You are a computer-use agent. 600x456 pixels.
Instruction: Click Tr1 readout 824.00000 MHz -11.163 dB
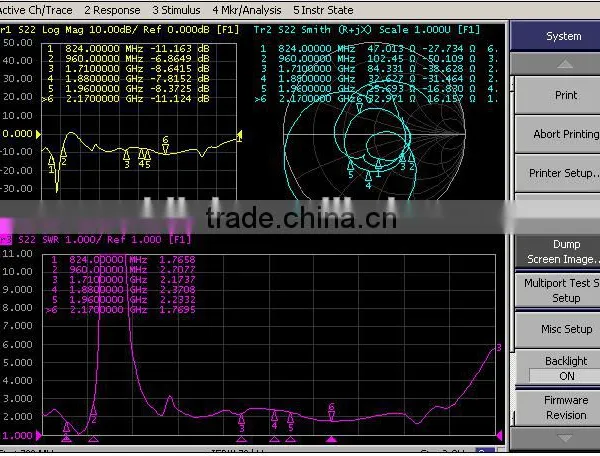tap(129, 49)
